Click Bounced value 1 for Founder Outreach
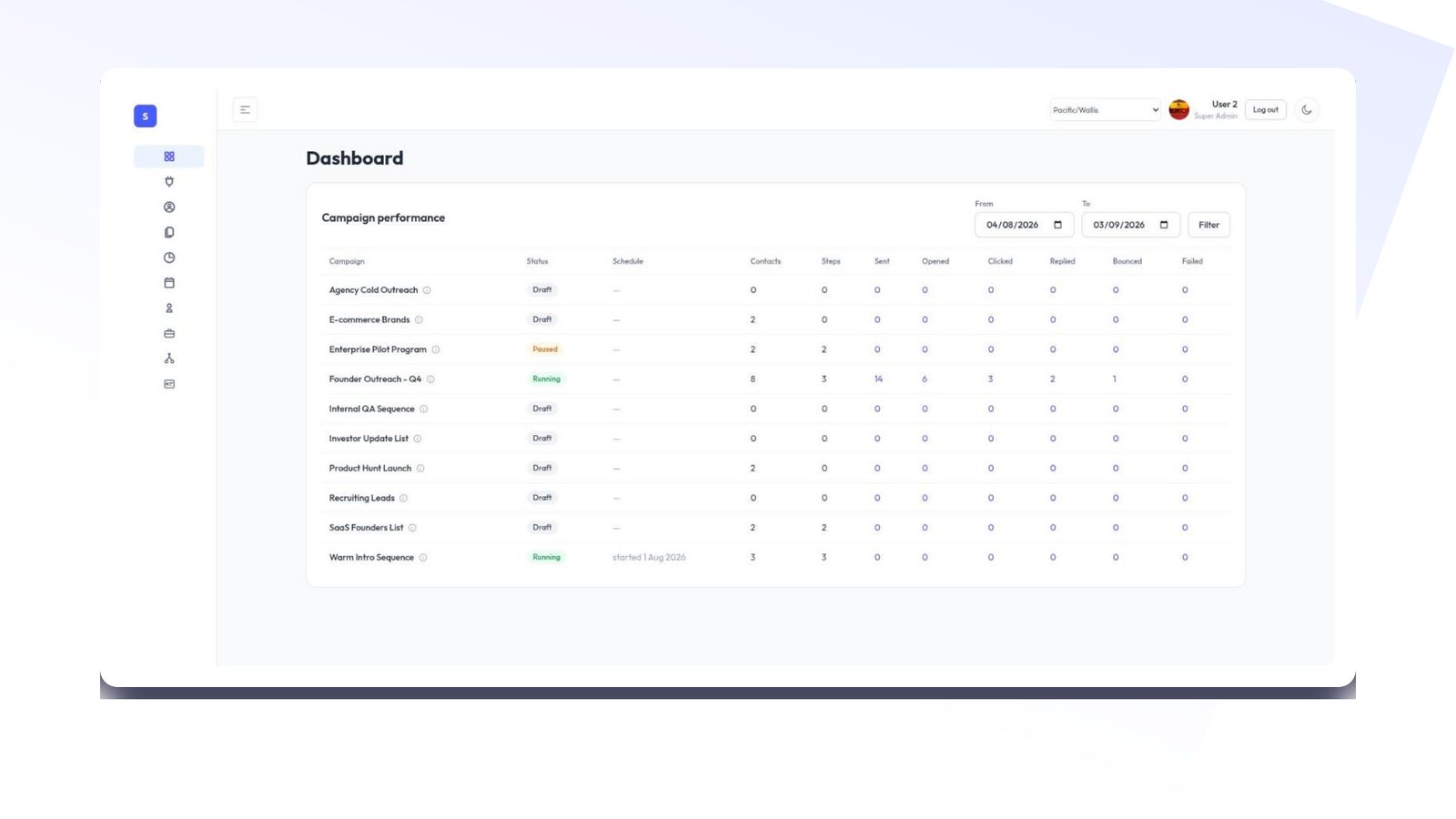Screen dimensions: 1456x819 (x=1115, y=379)
